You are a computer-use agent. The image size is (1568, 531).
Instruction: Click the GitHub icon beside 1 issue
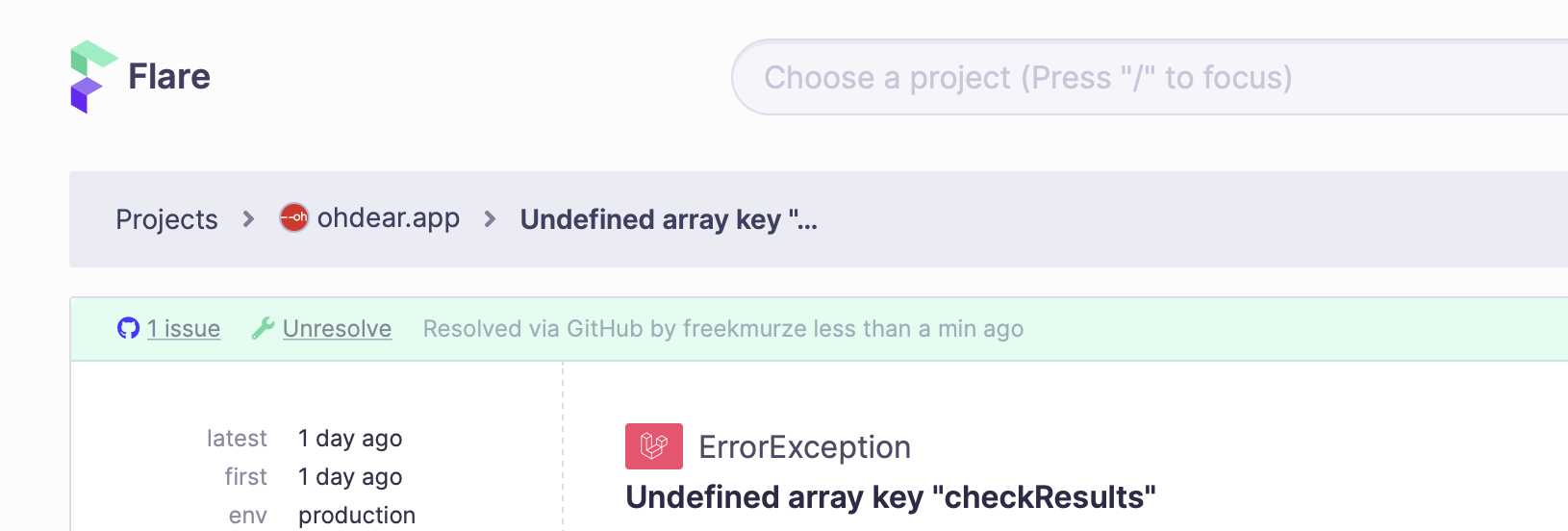point(128,328)
